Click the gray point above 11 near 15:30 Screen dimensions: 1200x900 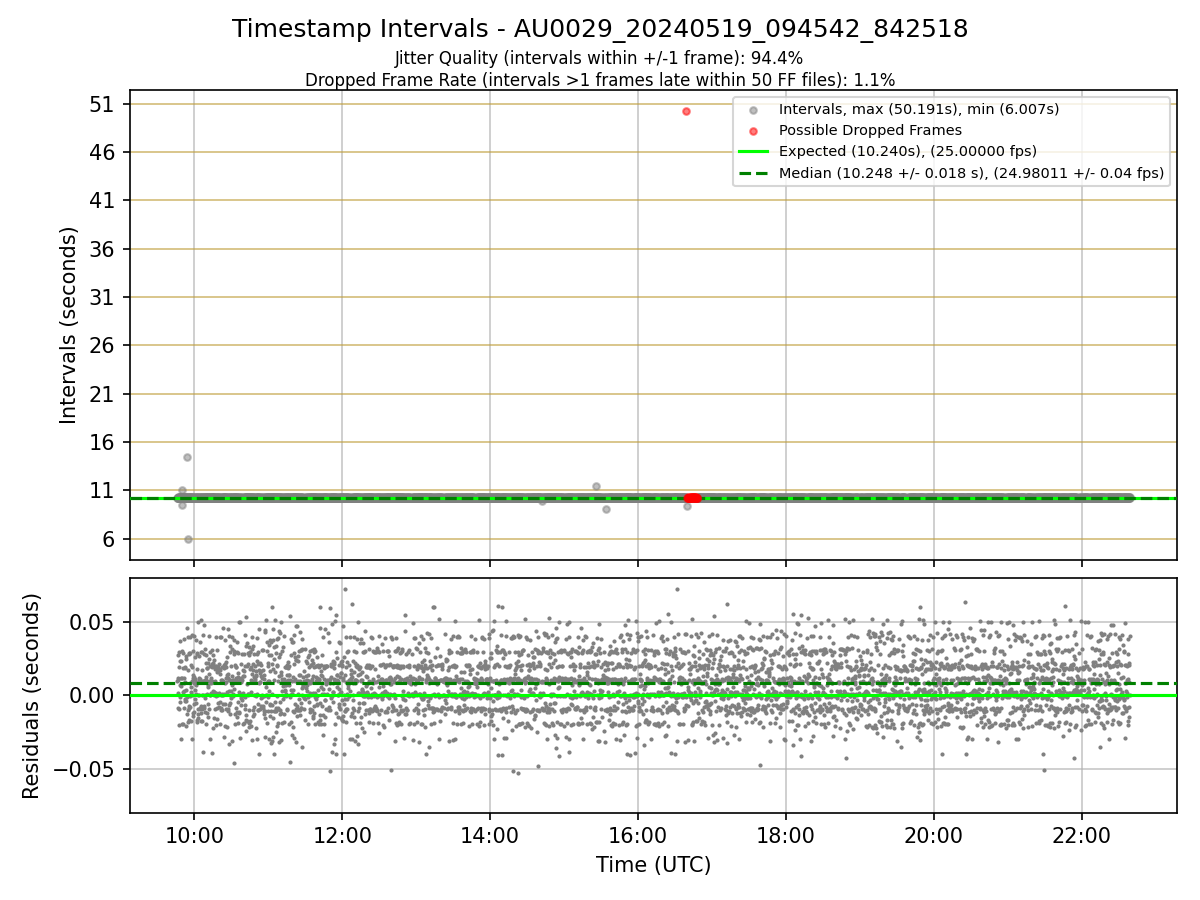(x=596, y=486)
